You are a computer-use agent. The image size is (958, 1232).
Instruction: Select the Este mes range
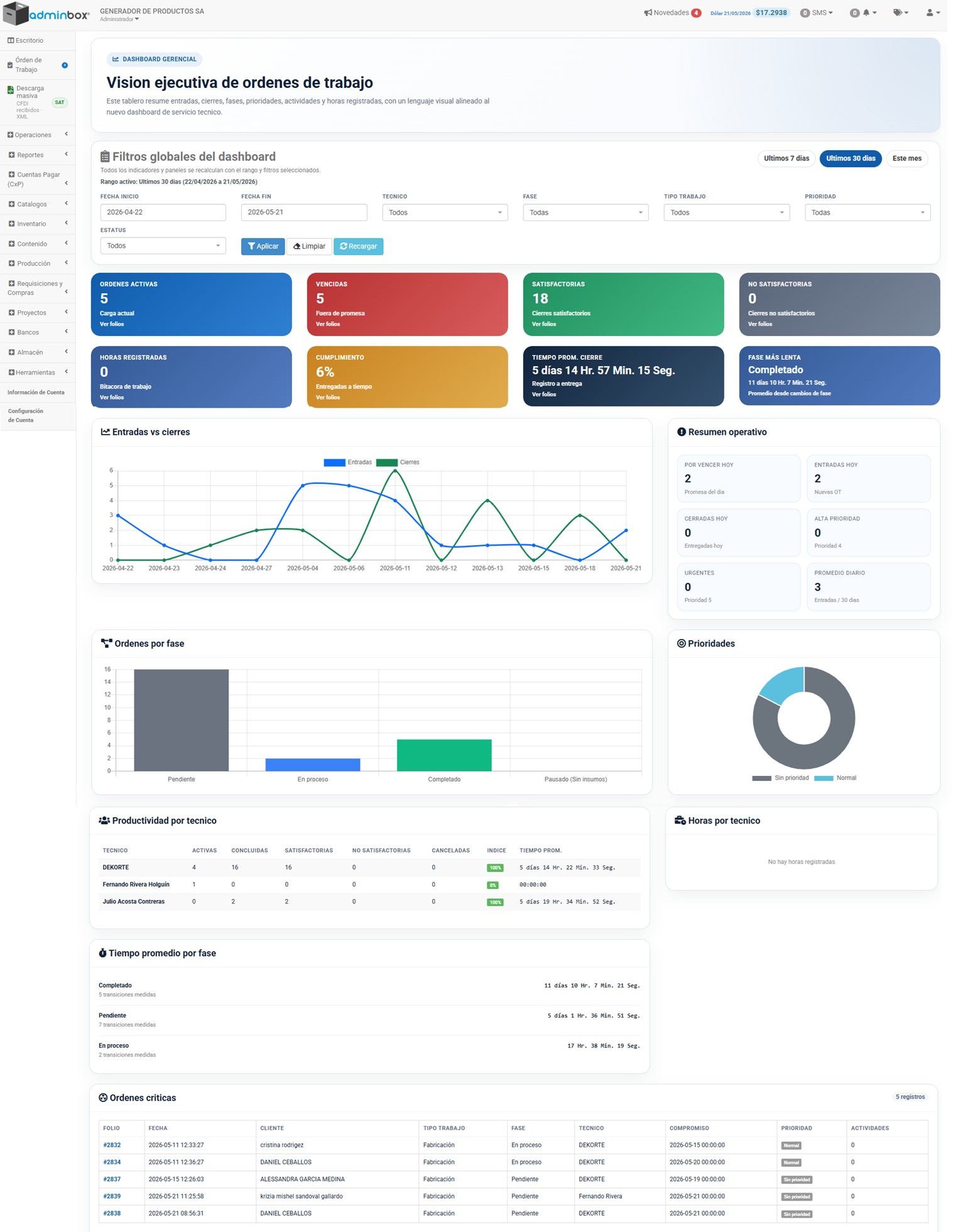907,158
